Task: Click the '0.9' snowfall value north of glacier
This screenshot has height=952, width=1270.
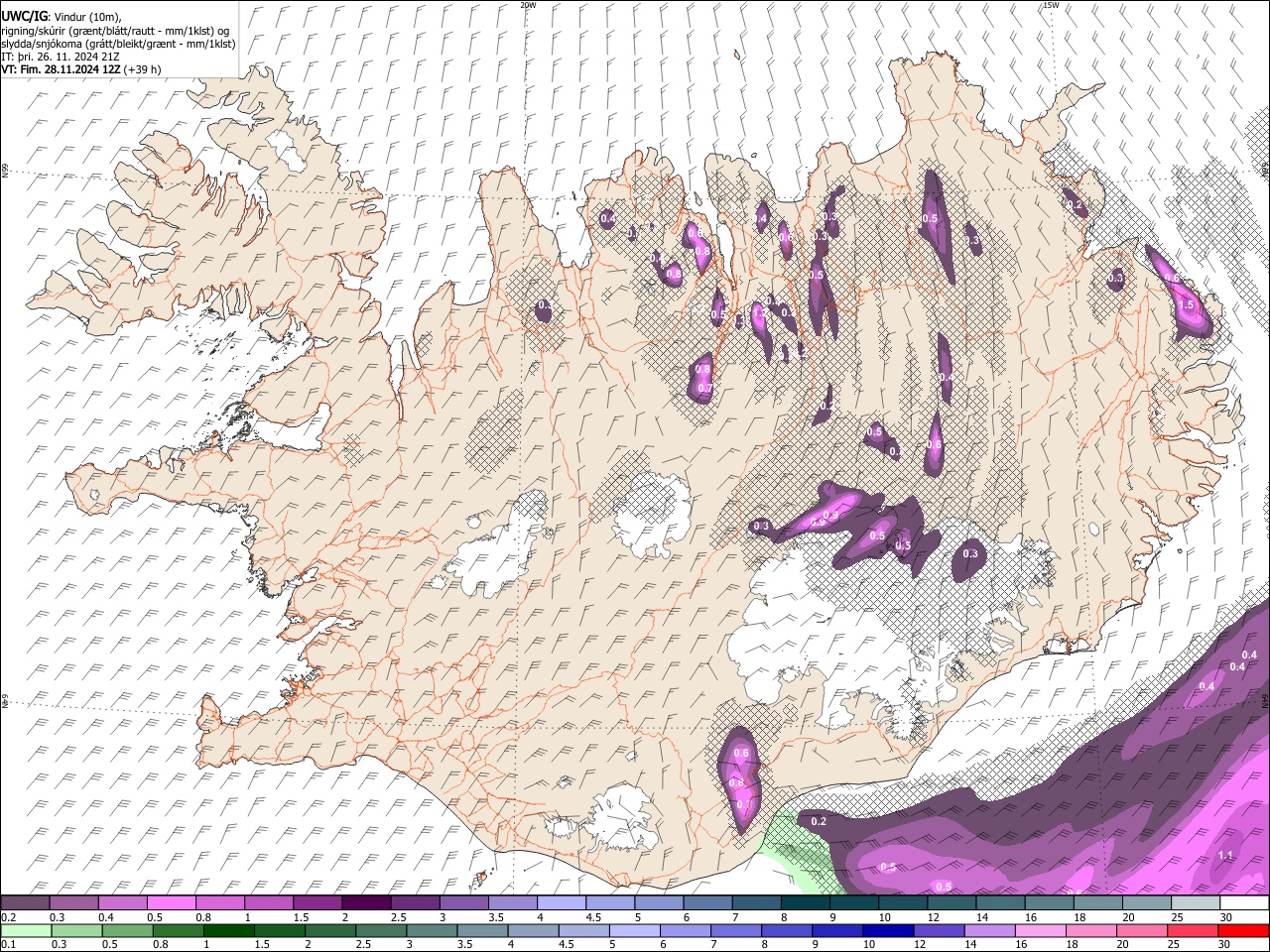Action: click(x=831, y=516)
